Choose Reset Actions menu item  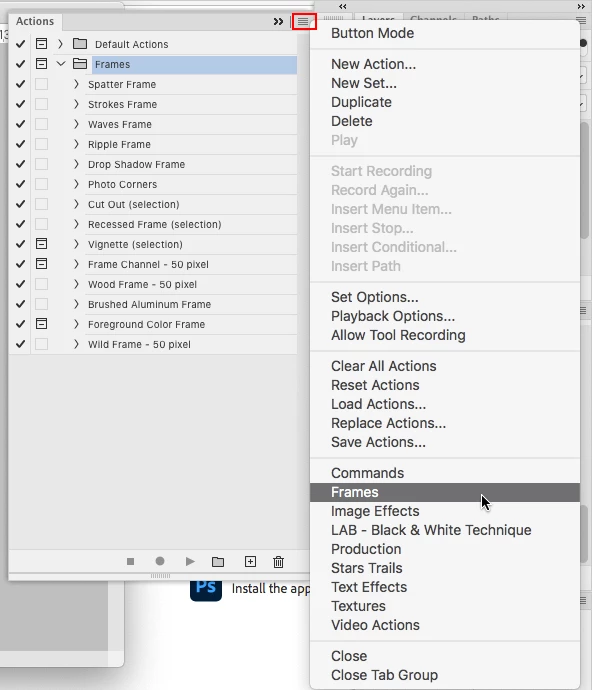[x=445, y=385]
